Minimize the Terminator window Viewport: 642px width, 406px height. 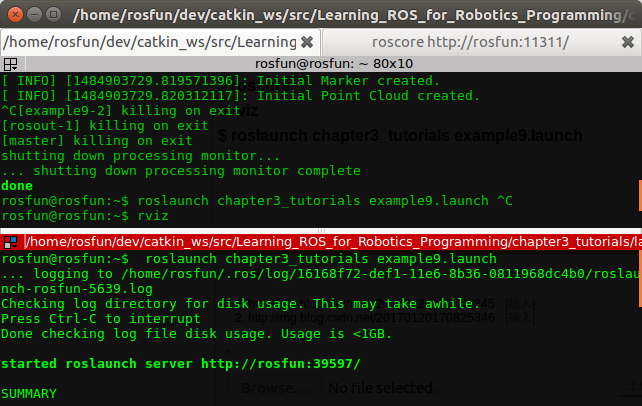(34, 15)
